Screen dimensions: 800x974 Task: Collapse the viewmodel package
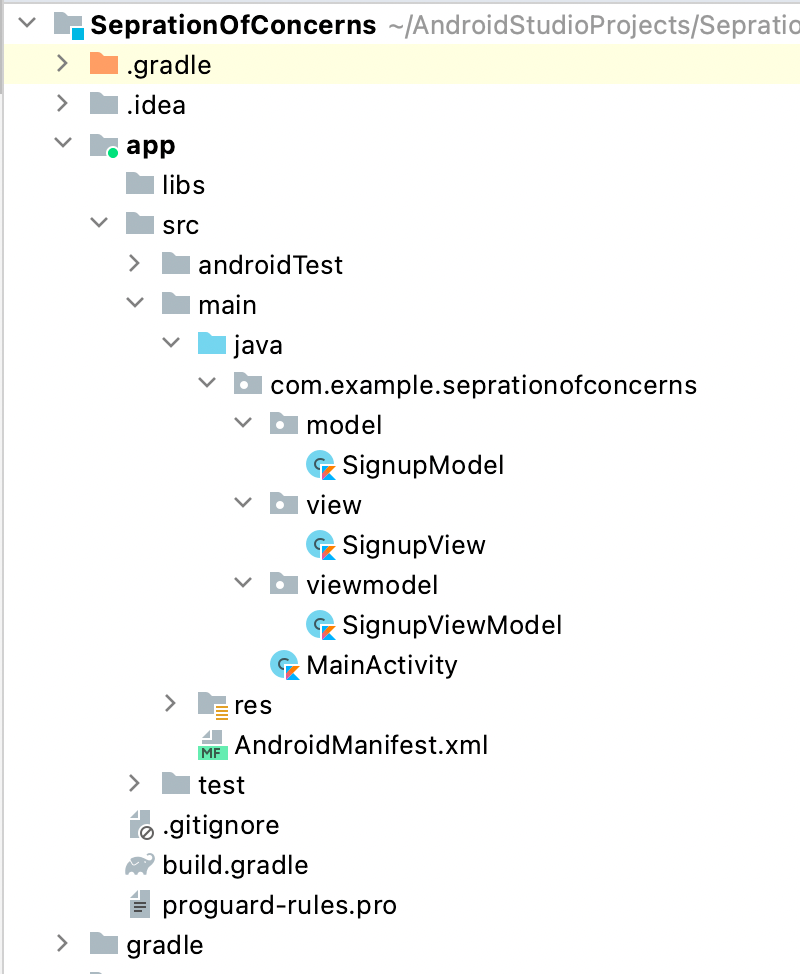(243, 584)
